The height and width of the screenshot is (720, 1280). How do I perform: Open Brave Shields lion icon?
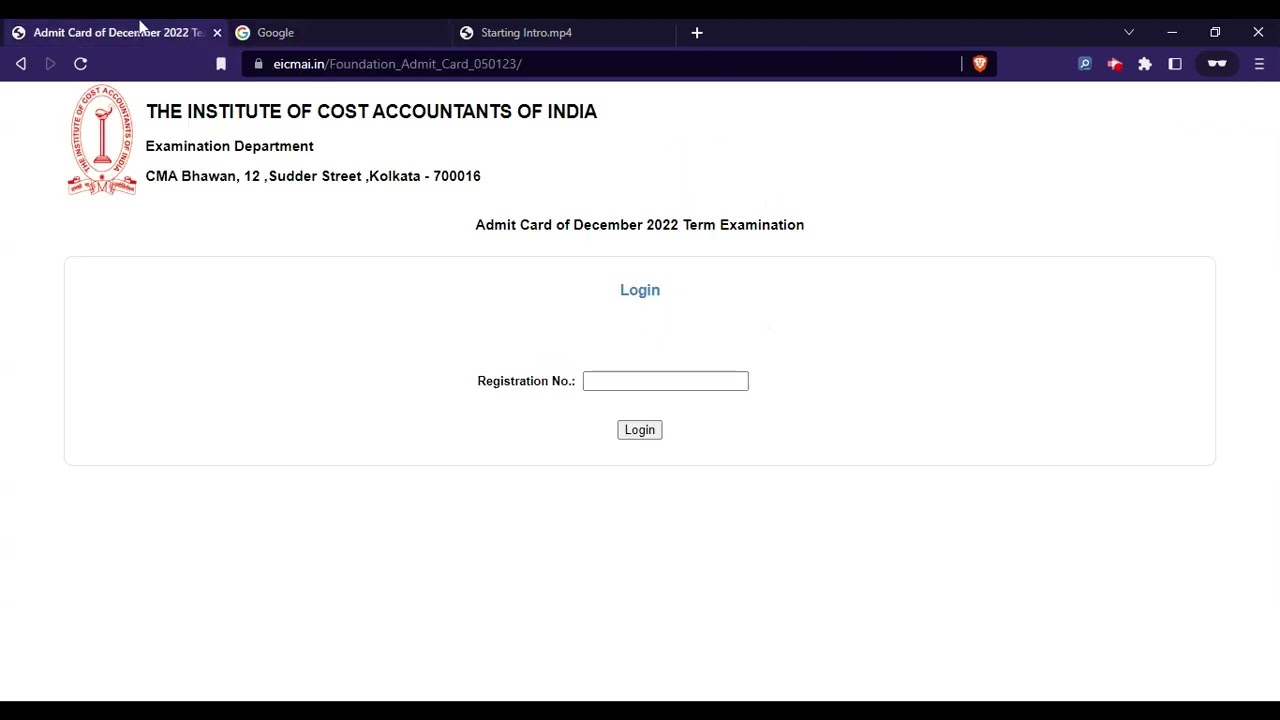[980, 64]
